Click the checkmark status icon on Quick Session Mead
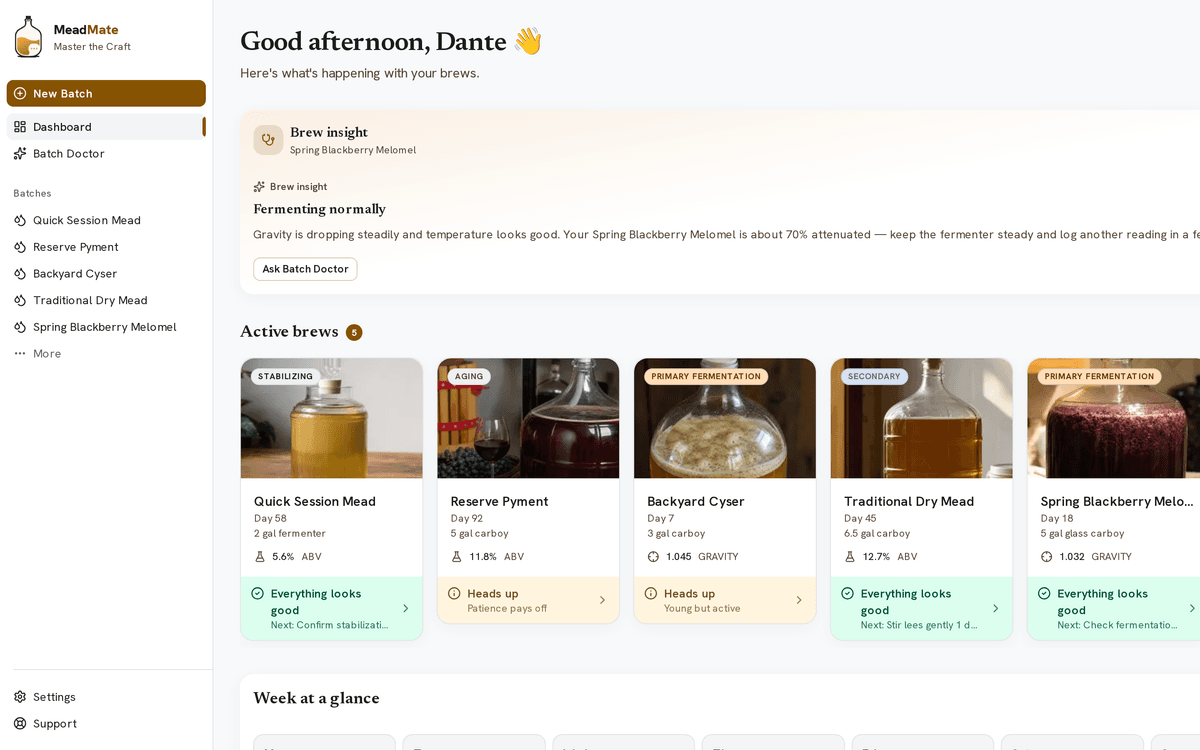 pyautogui.click(x=258, y=593)
